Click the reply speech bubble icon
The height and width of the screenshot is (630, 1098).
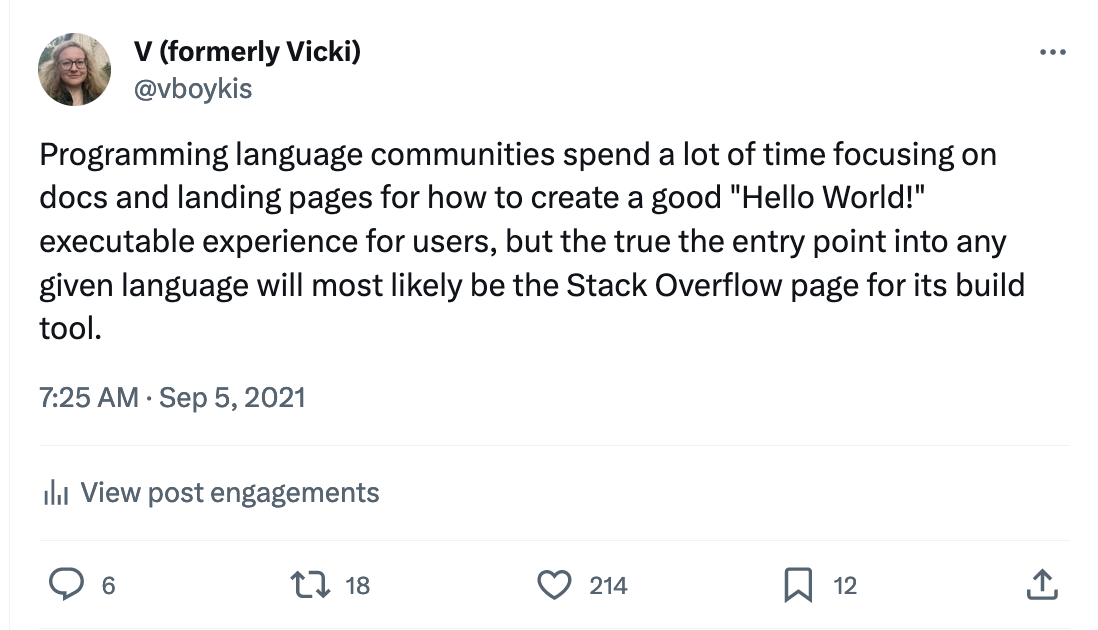(x=67, y=584)
